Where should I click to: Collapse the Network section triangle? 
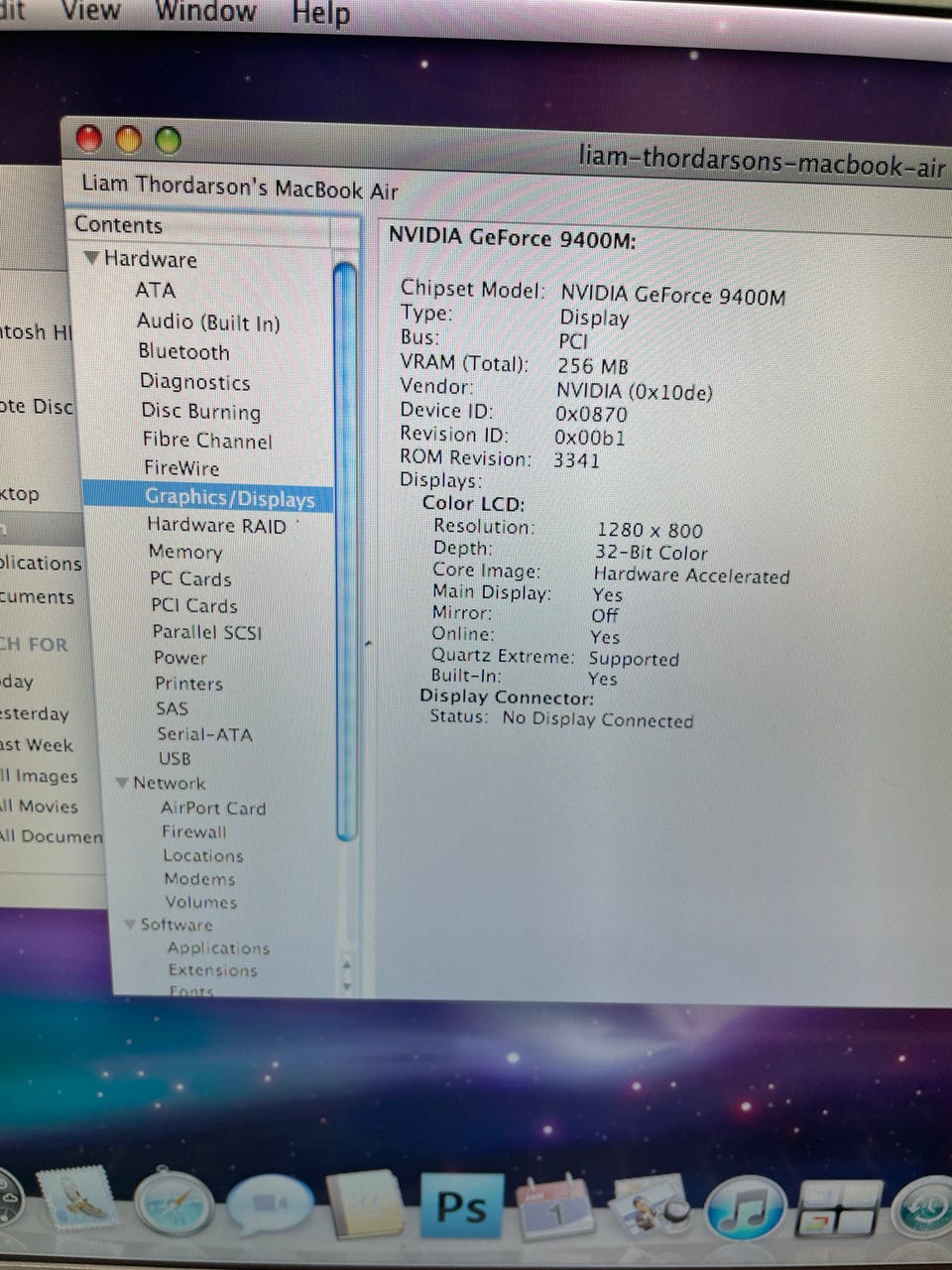point(122,783)
